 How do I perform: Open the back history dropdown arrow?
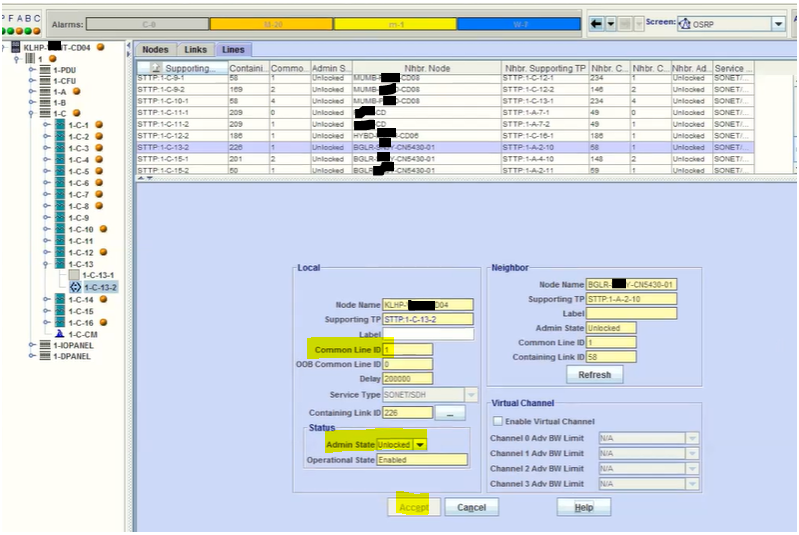click(x=610, y=23)
